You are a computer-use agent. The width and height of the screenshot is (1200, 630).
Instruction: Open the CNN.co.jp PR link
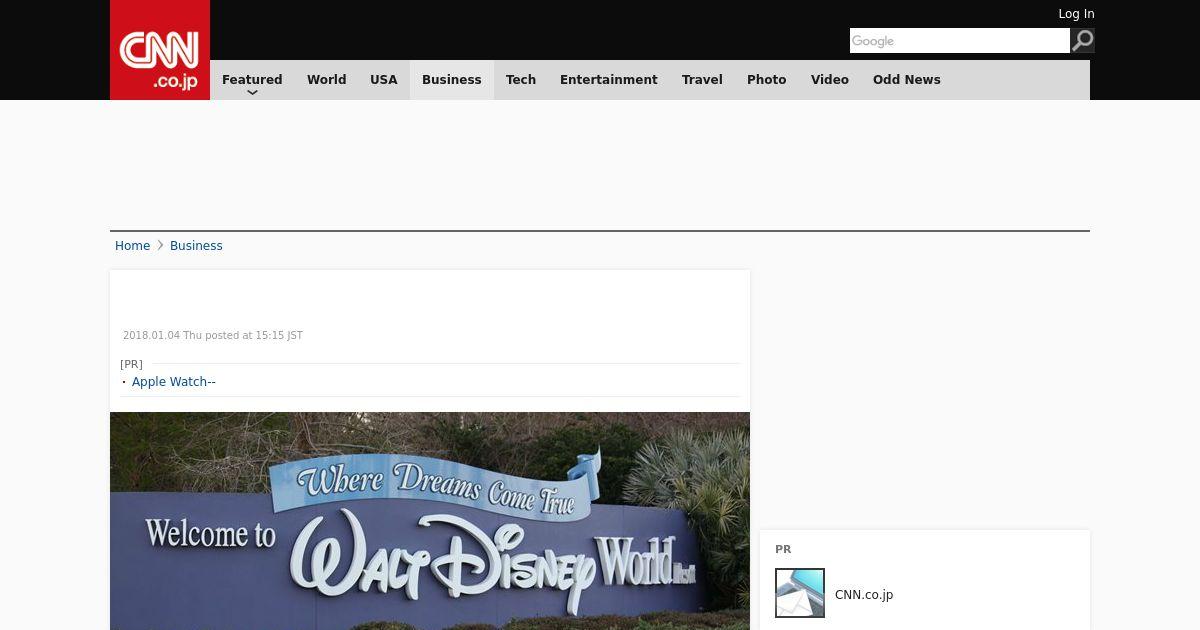point(864,595)
